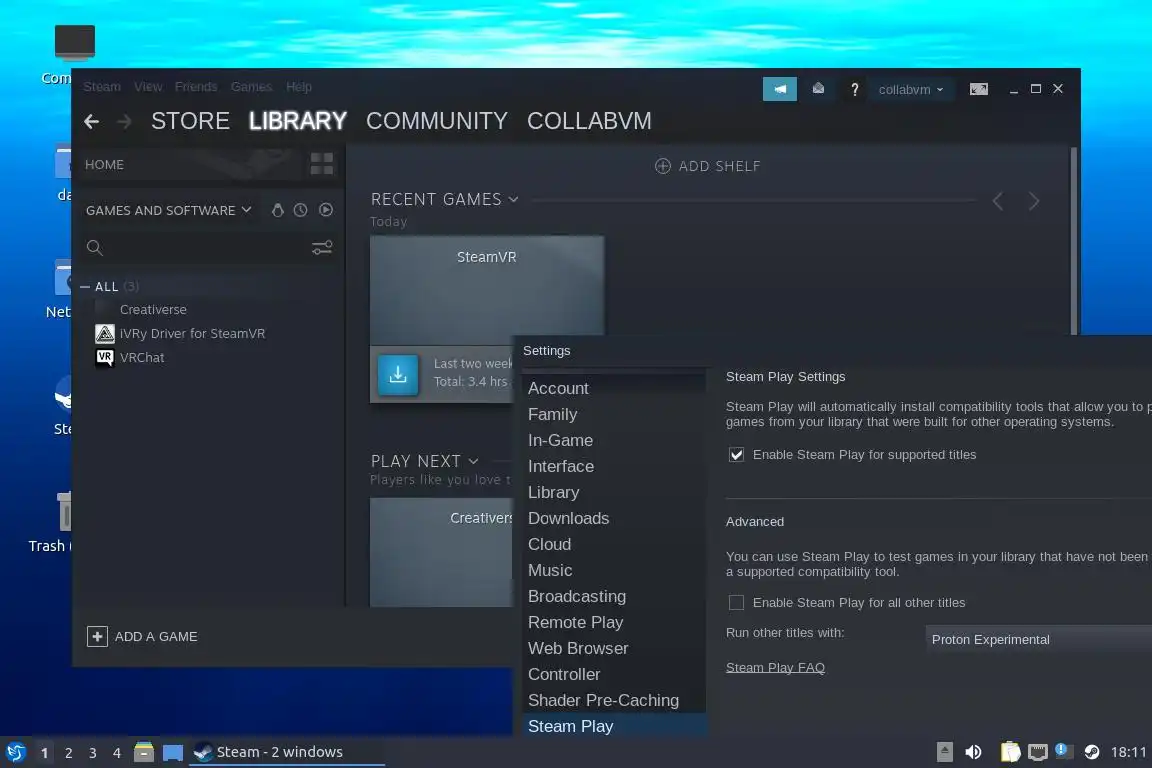Open the Creativerse Play Next thumbnail
Viewport: 1152px width, 768px height.
tap(442, 552)
